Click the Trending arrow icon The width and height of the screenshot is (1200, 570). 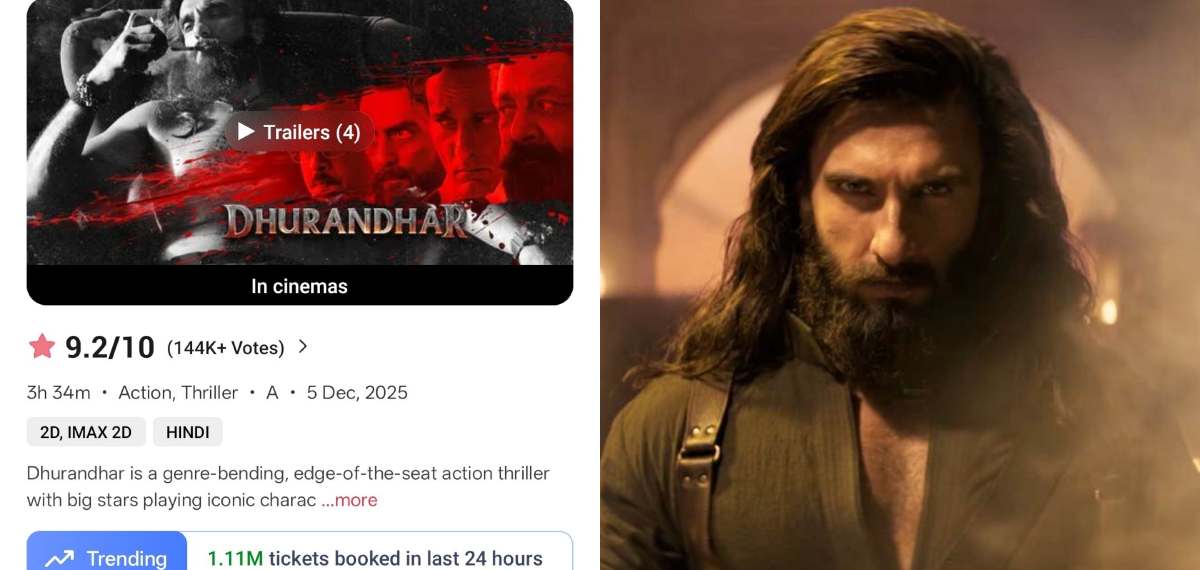point(60,558)
